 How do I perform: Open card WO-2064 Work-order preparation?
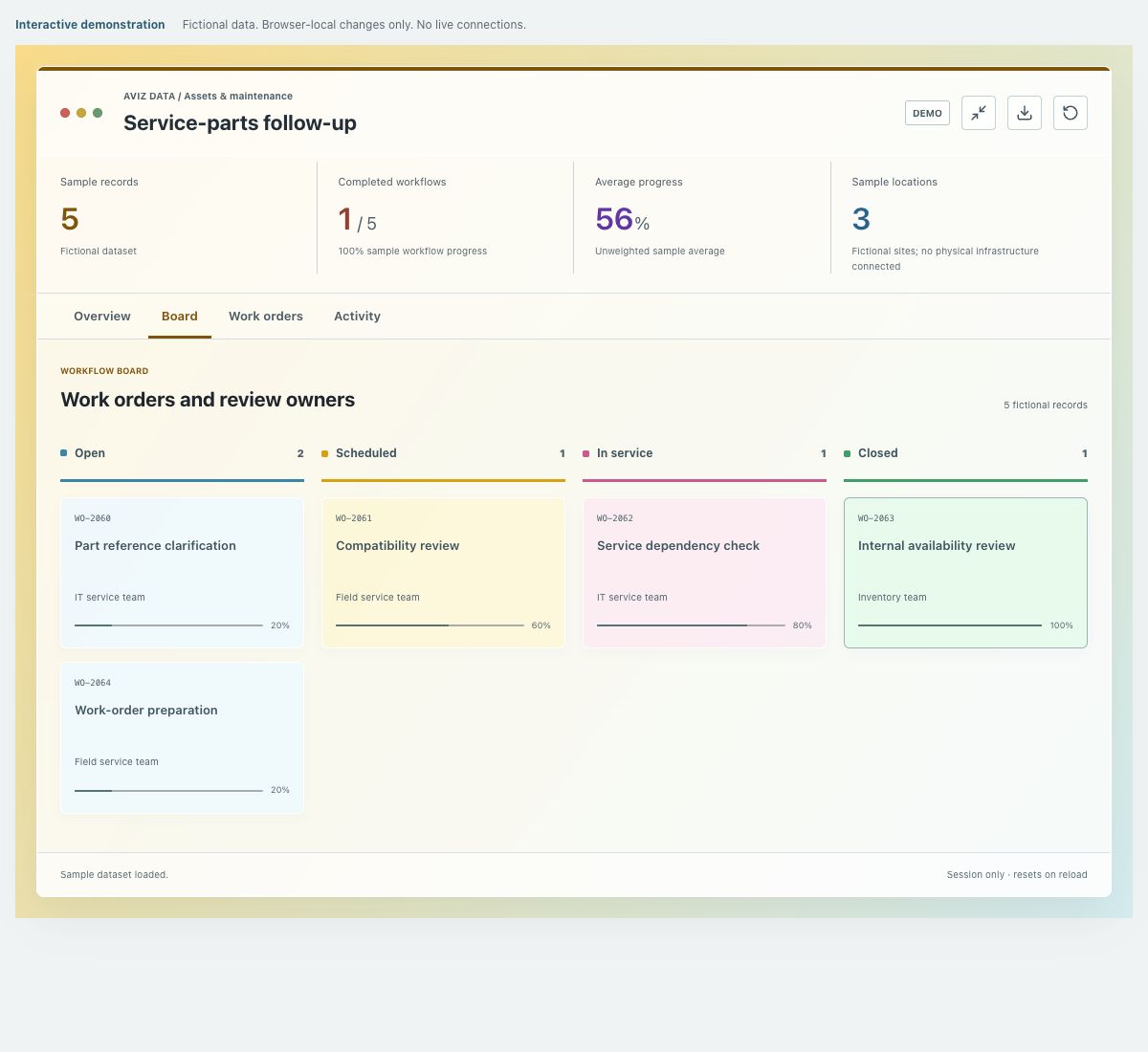pos(182,737)
